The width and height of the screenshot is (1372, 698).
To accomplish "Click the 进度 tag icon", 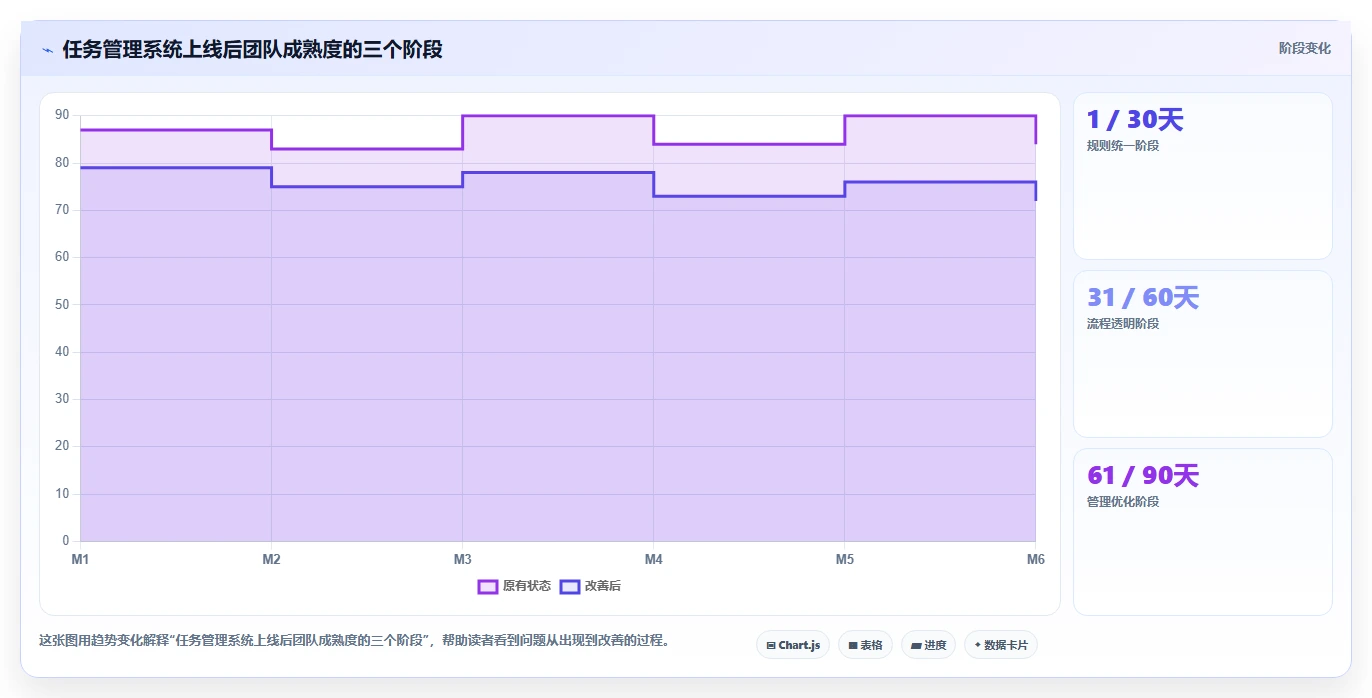I will pos(916,646).
